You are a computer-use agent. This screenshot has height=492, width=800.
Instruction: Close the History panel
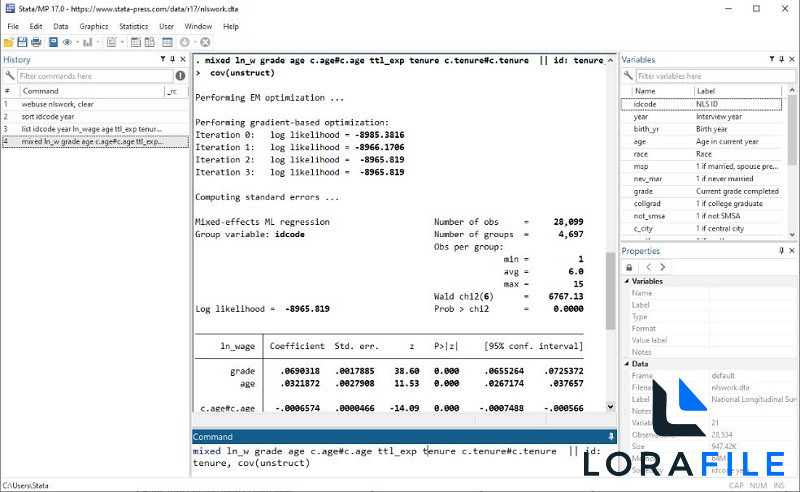(x=183, y=59)
